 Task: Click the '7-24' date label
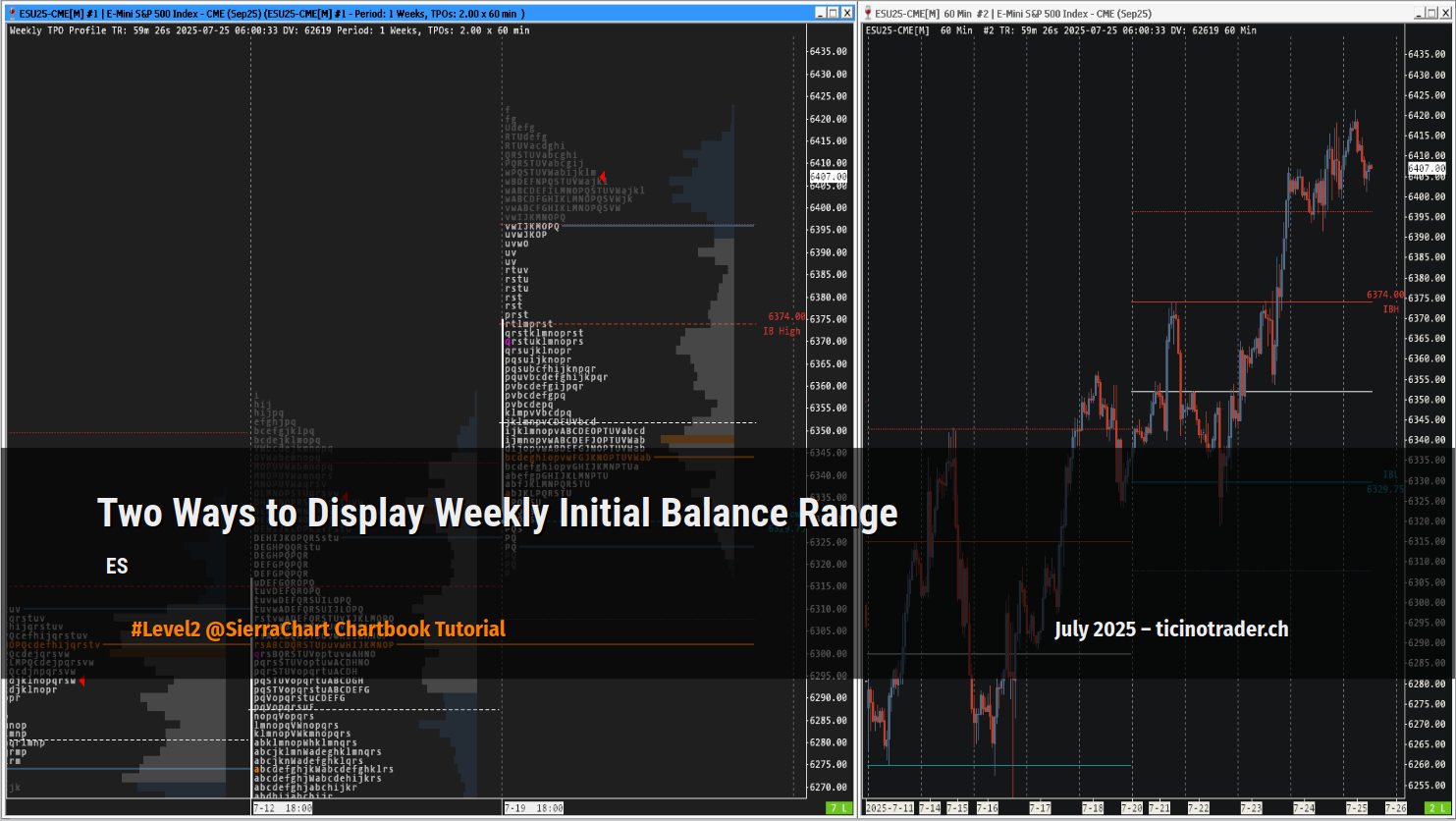(1304, 807)
